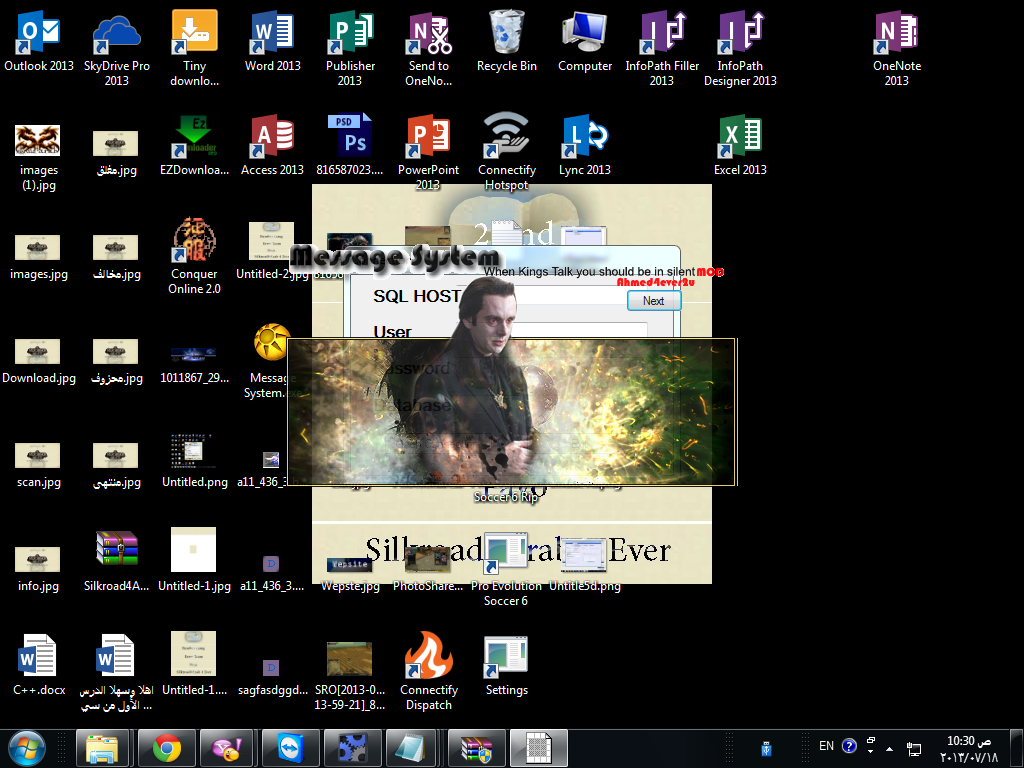Select the Access 2013 shortcut
The width and height of the screenshot is (1024, 768).
(x=272, y=136)
